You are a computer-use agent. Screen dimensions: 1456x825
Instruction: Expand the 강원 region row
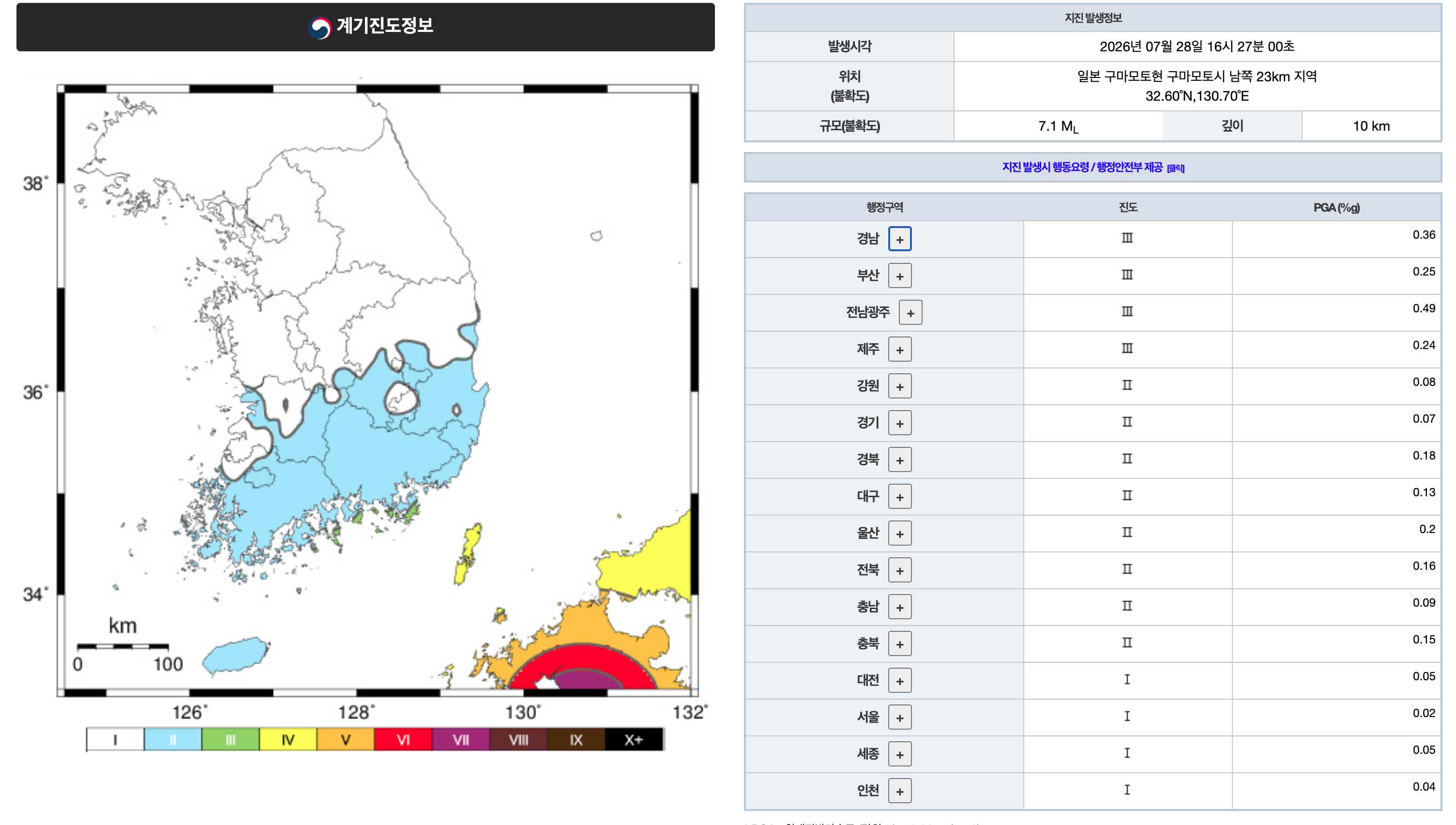(899, 386)
